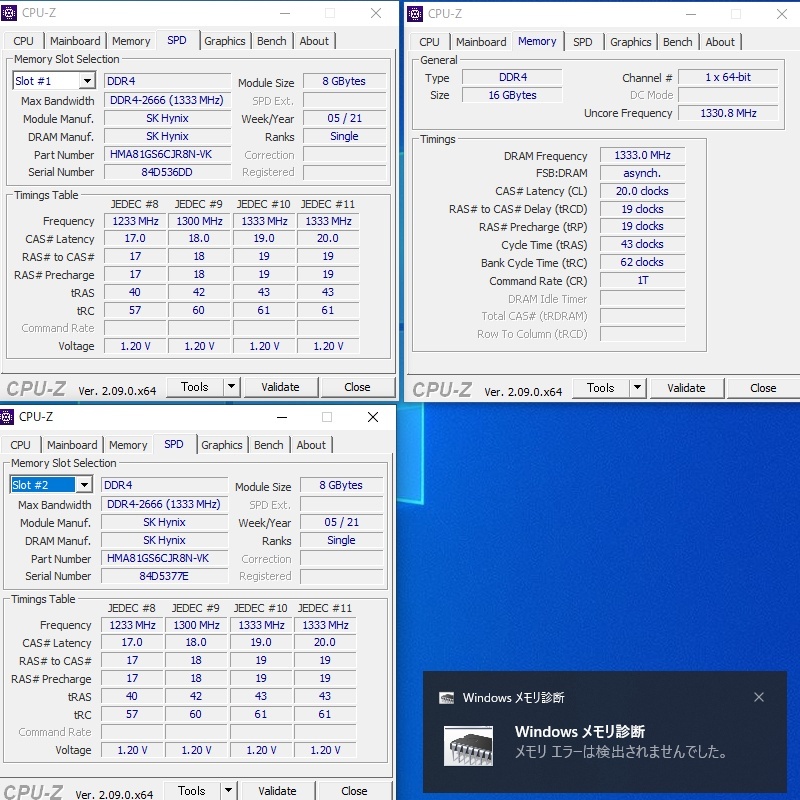The height and width of the screenshot is (800, 800).
Task: Click CPU-Z app icon in top-right window title
Action: [415, 14]
